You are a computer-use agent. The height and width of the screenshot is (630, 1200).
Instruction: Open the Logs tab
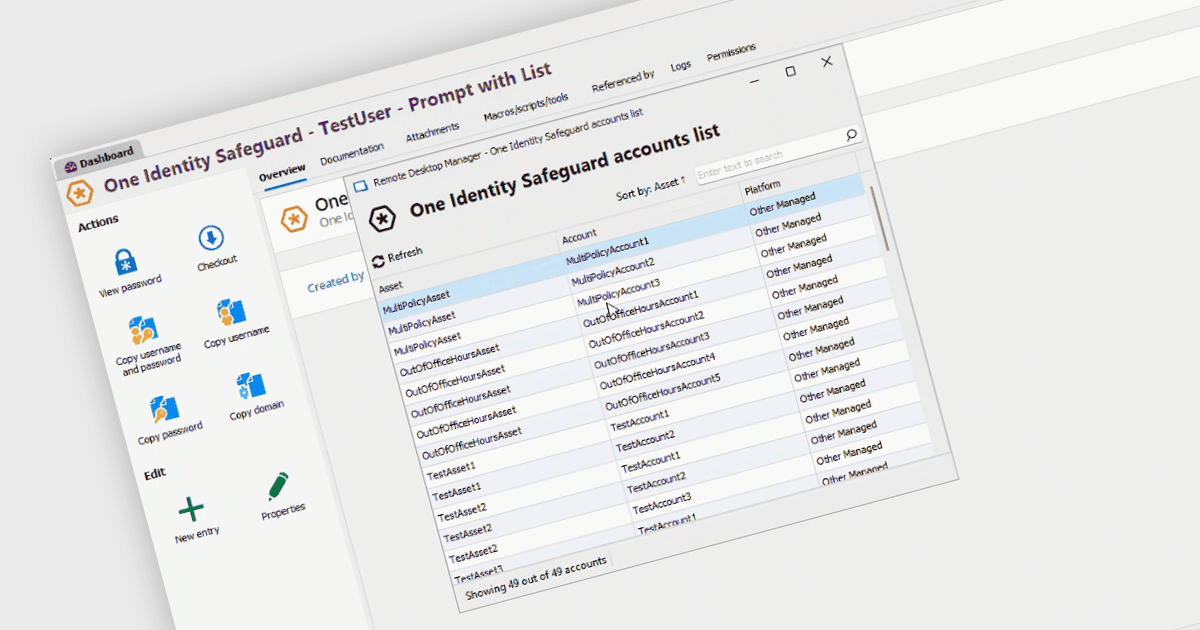[681, 66]
